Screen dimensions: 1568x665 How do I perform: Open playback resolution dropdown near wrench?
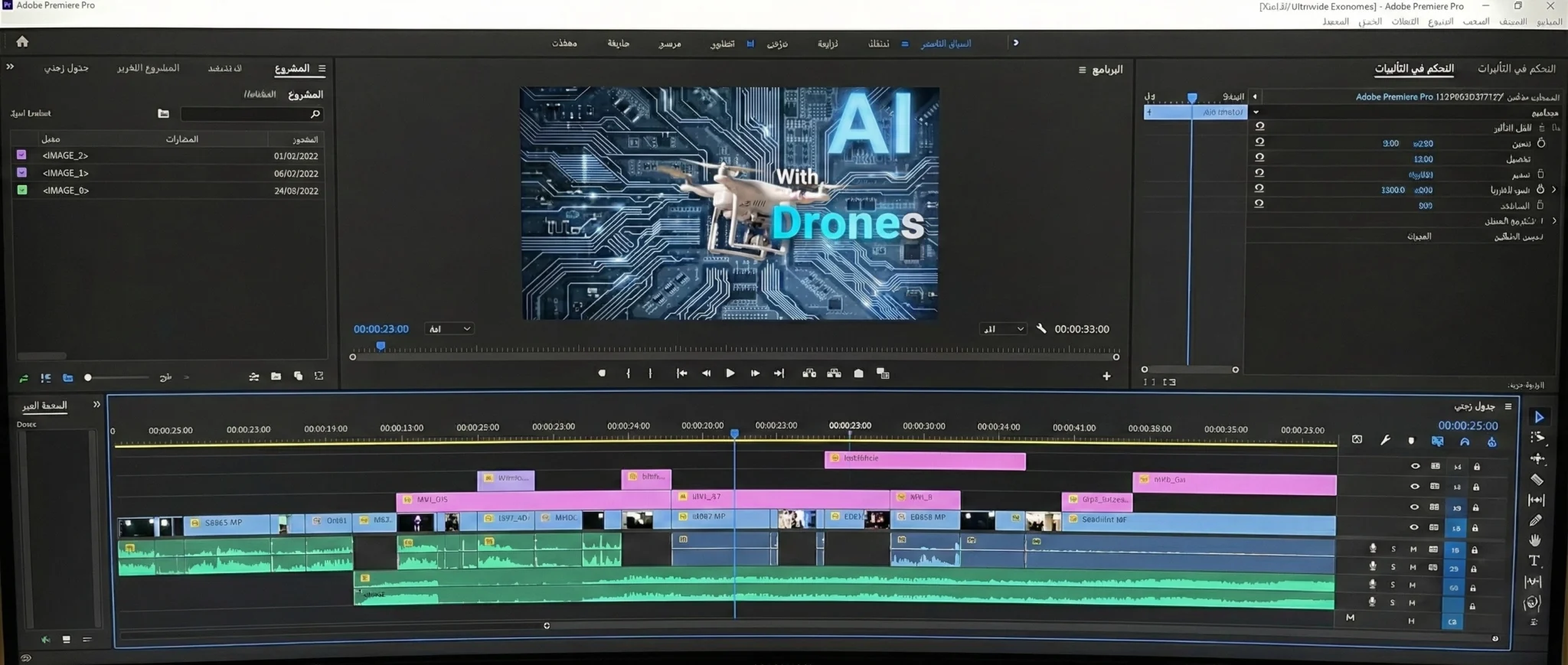[1003, 329]
